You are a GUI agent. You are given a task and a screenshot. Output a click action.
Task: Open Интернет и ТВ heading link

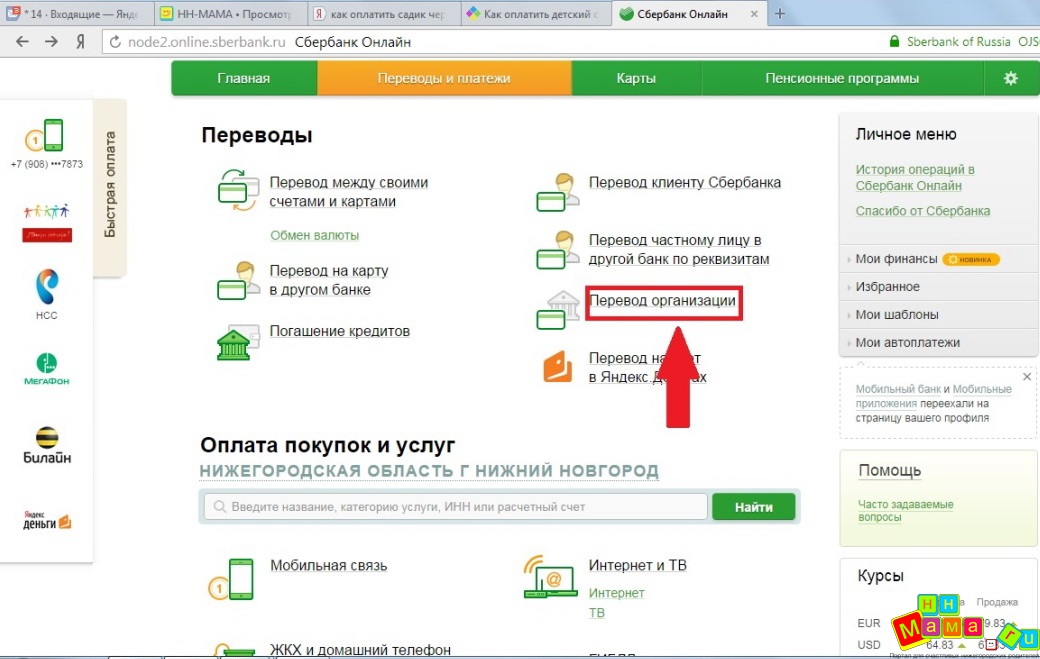pyautogui.click(x=637, y=566)
